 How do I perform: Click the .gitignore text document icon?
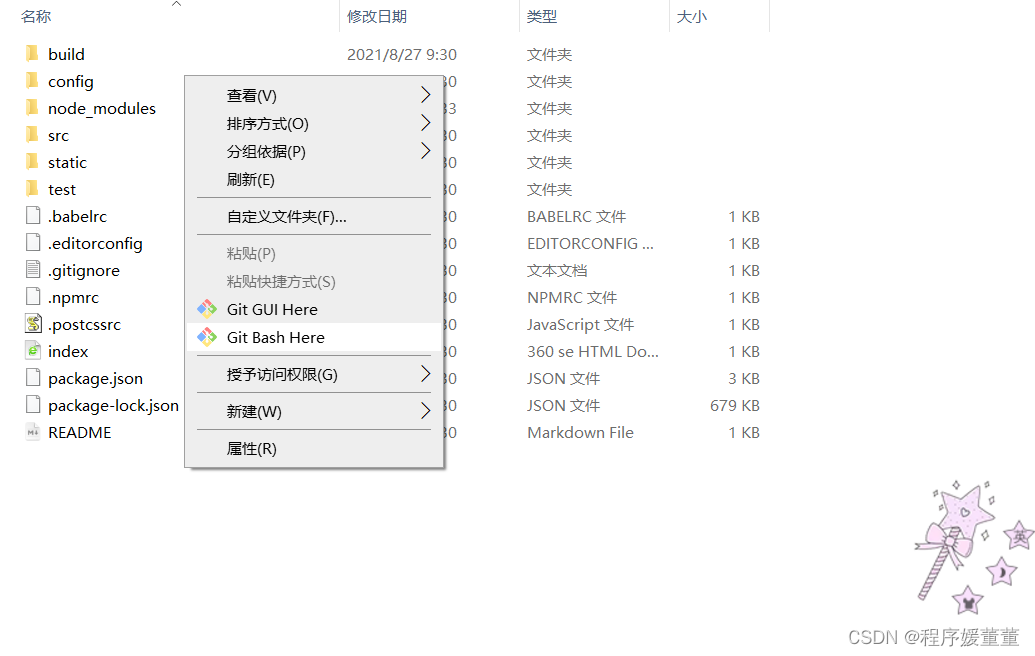[x=33, y=270]
